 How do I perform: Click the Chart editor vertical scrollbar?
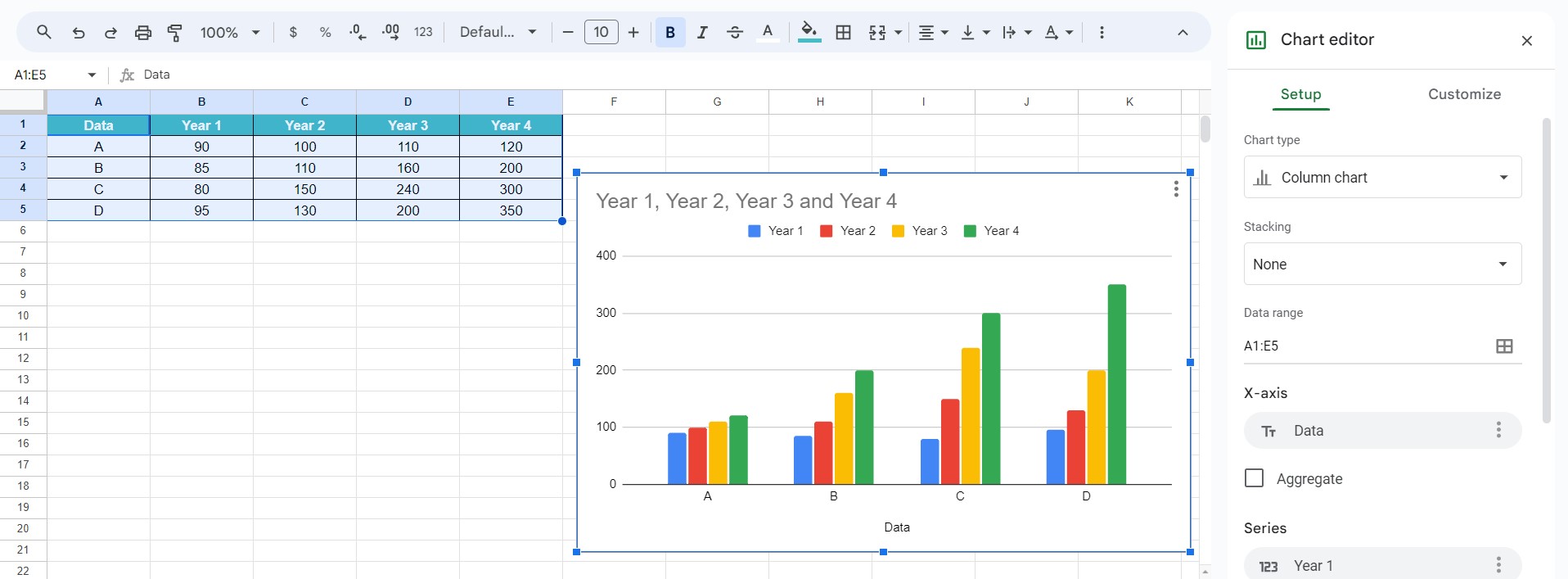(x=1546, y=270)
